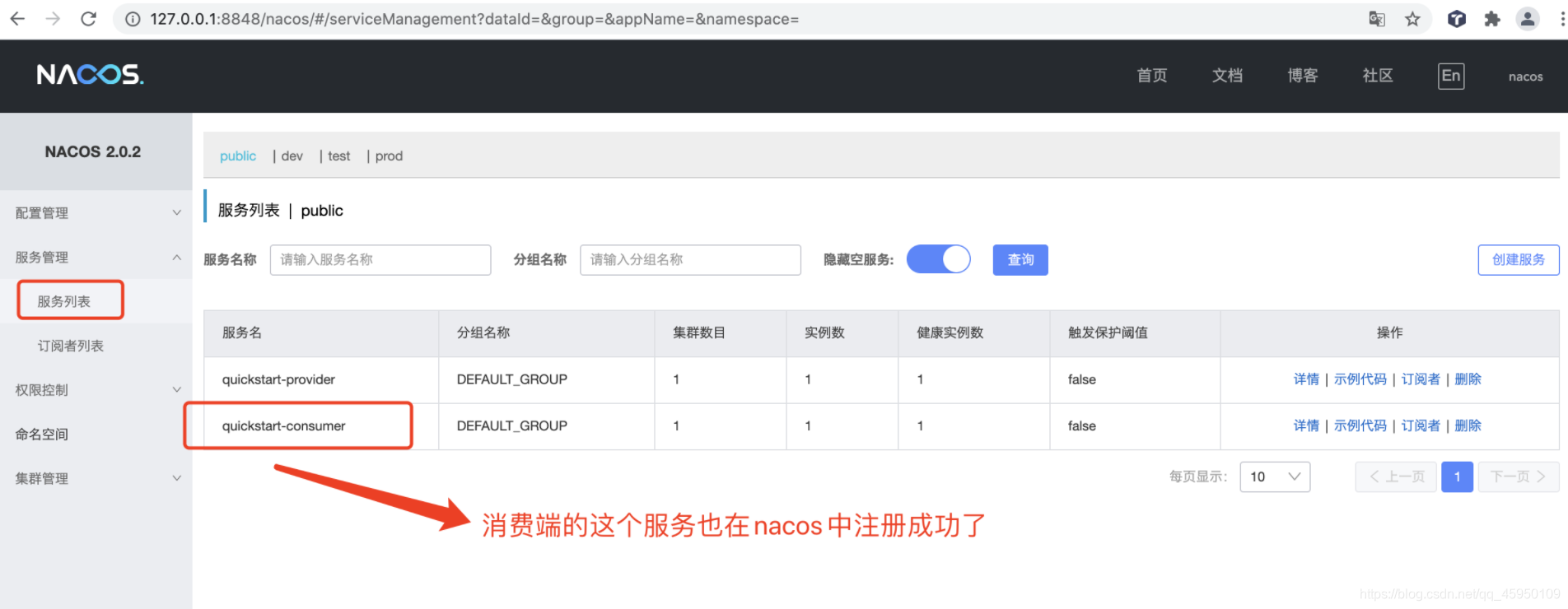Focus the 分组名称 input field
The height and width of the screenshot is (609, 1568).
coord(690,259)
